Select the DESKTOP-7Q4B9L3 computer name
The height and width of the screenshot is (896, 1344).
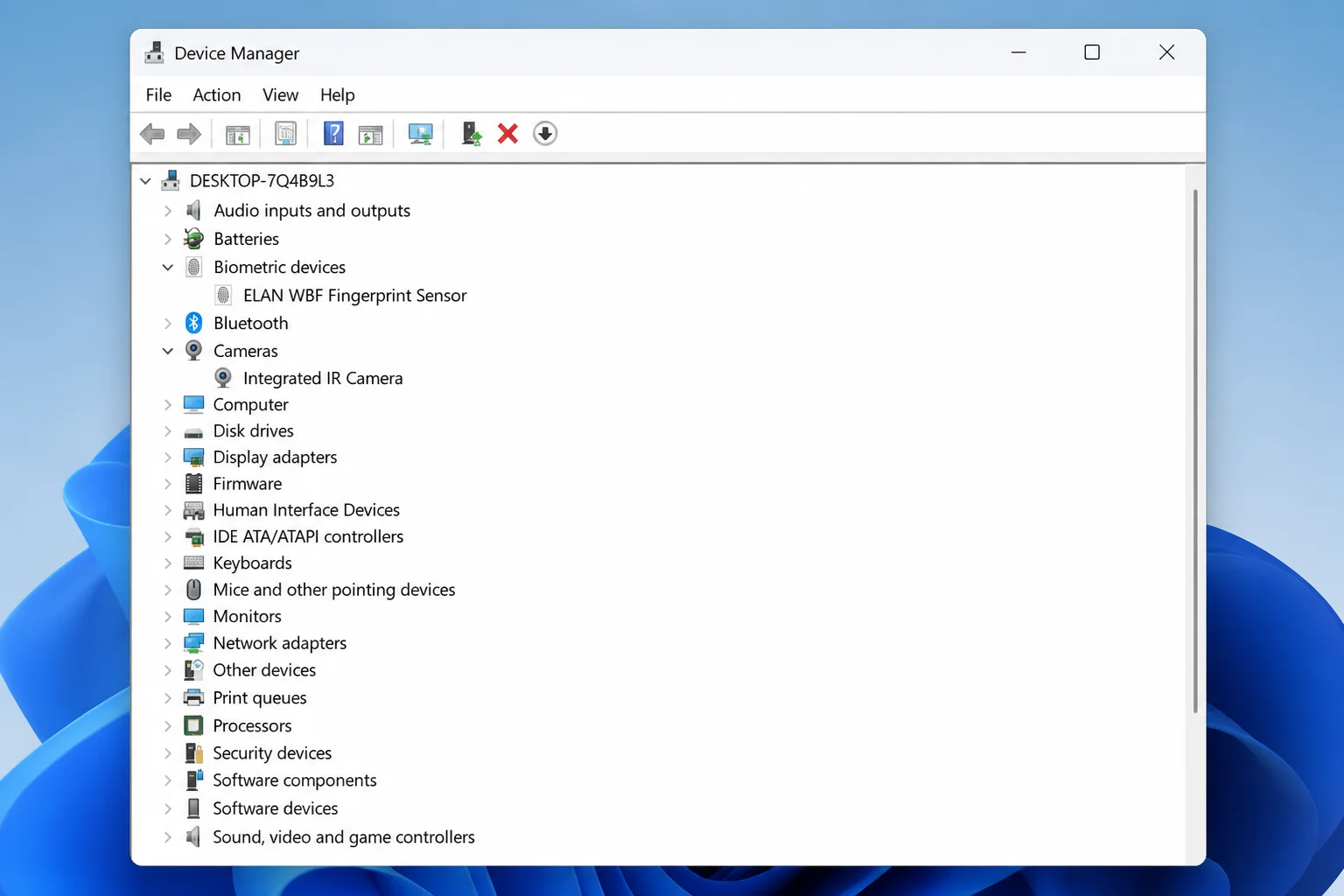[x=262, y=181]
